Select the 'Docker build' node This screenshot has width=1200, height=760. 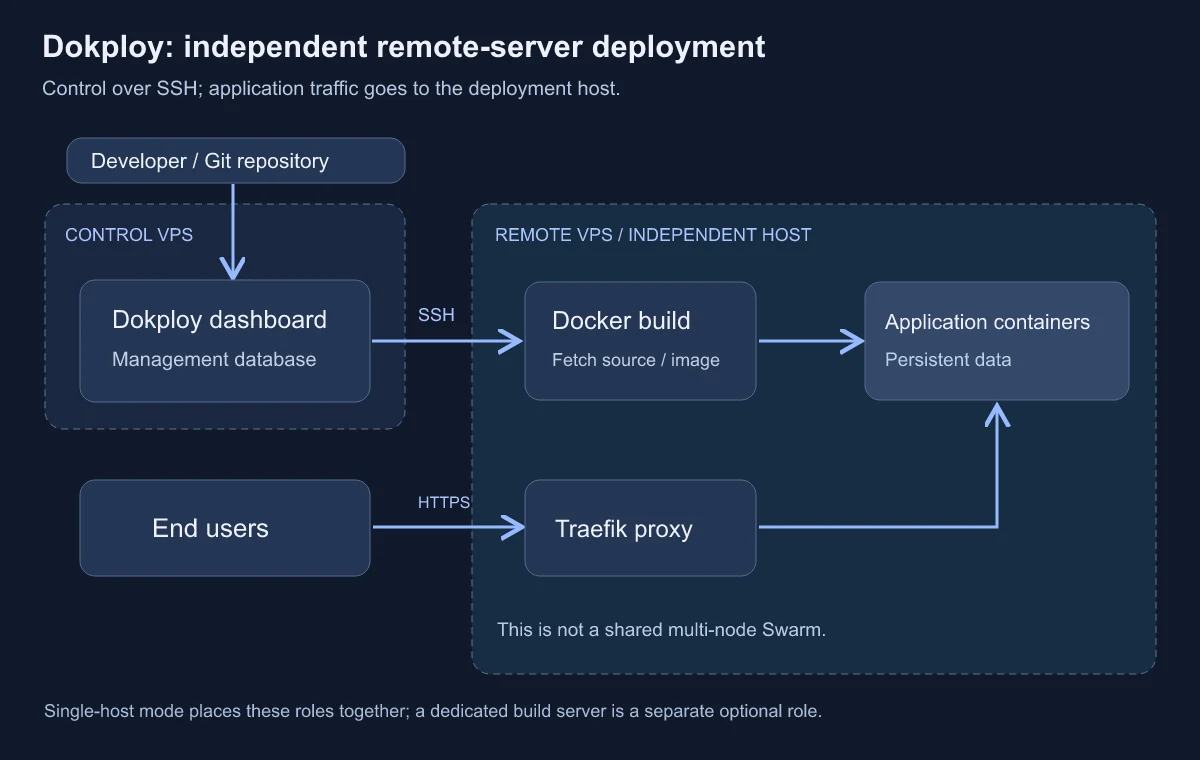coord(640,341)
